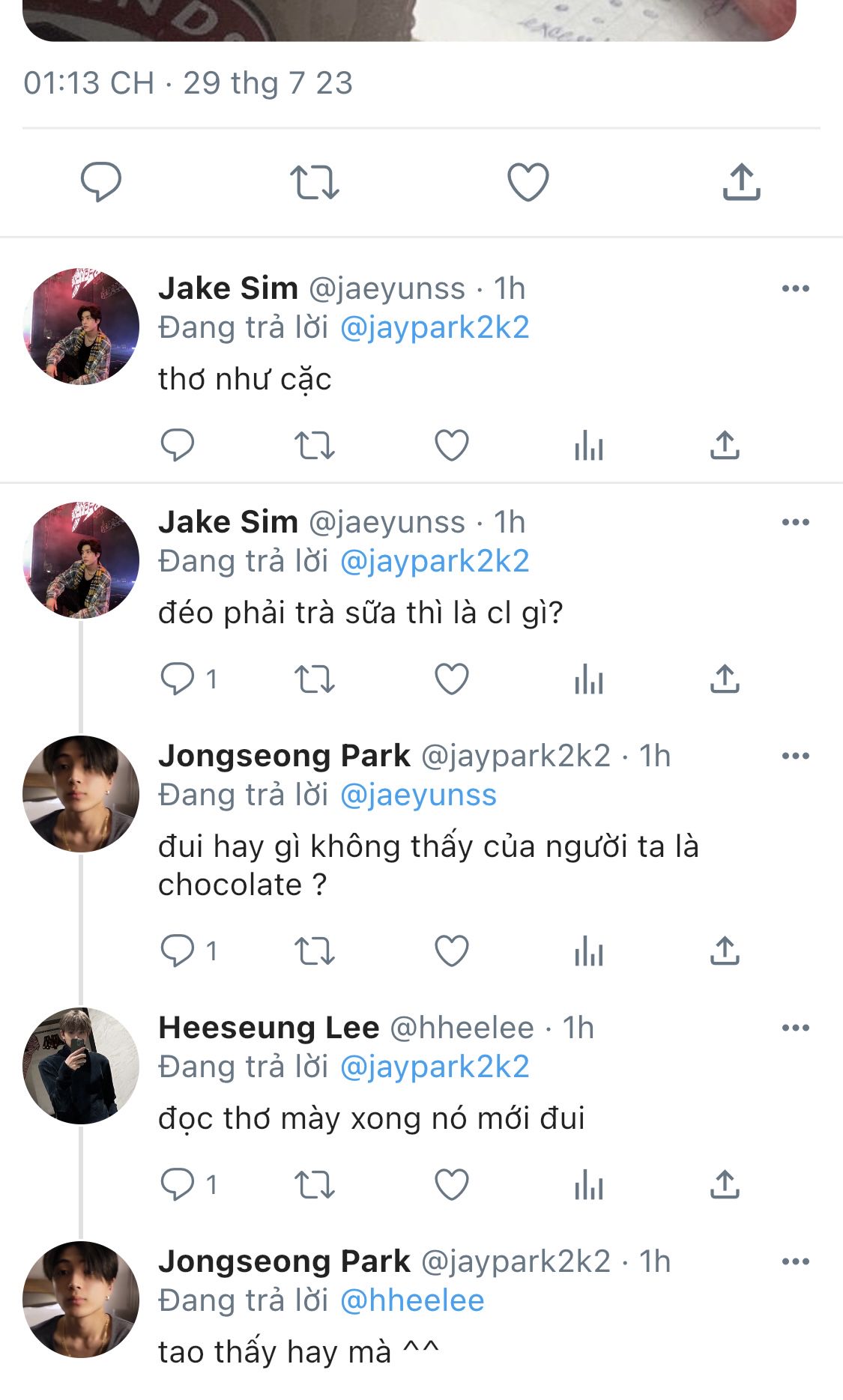Viewport: 843px width, 1400px height.
Task: Share Jake's "thơ như cặc" reply
Action: tap(725, 446)
